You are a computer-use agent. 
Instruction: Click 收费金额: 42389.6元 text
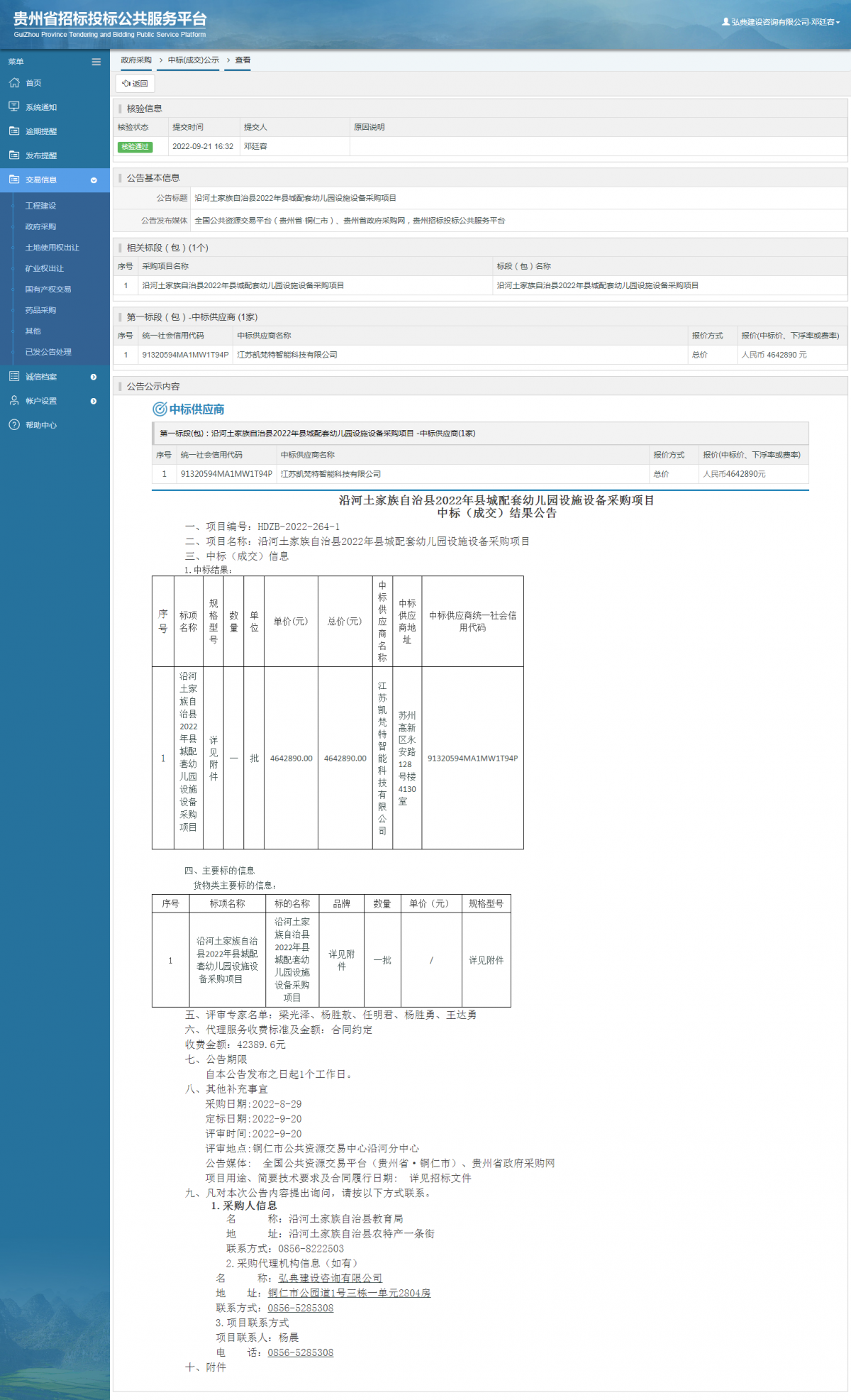click(235, 1045)
